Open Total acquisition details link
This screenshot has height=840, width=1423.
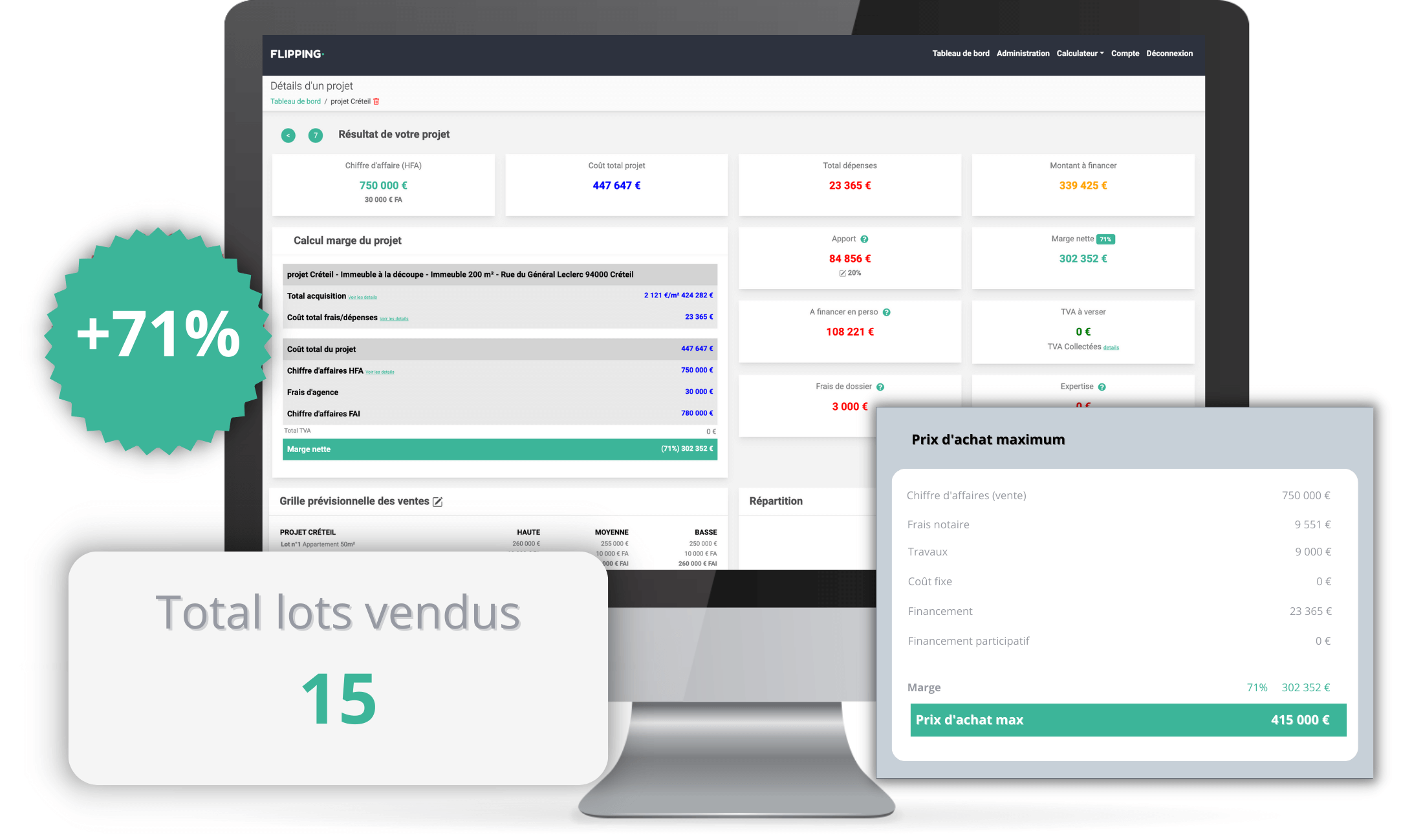363,297
